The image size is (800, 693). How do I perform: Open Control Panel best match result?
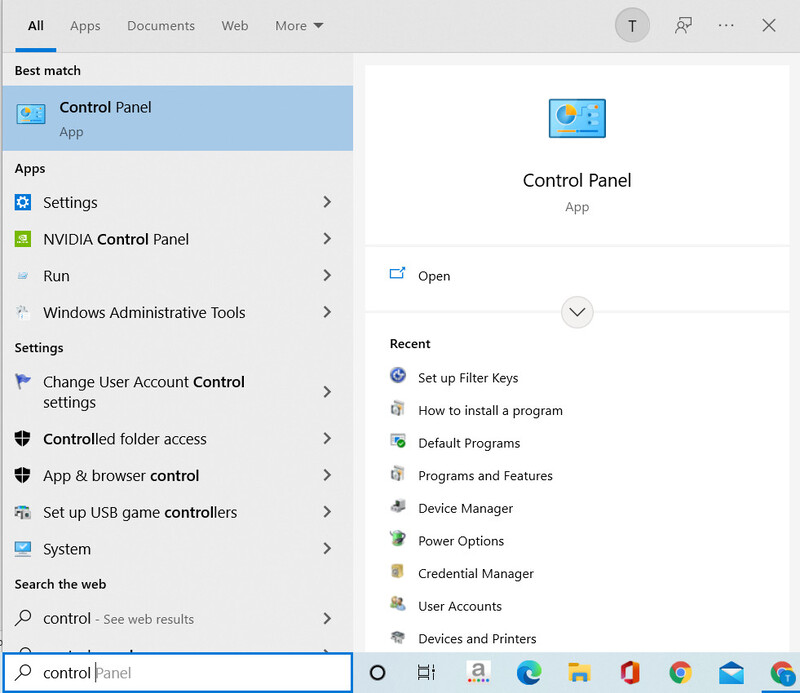click(178, 118)
